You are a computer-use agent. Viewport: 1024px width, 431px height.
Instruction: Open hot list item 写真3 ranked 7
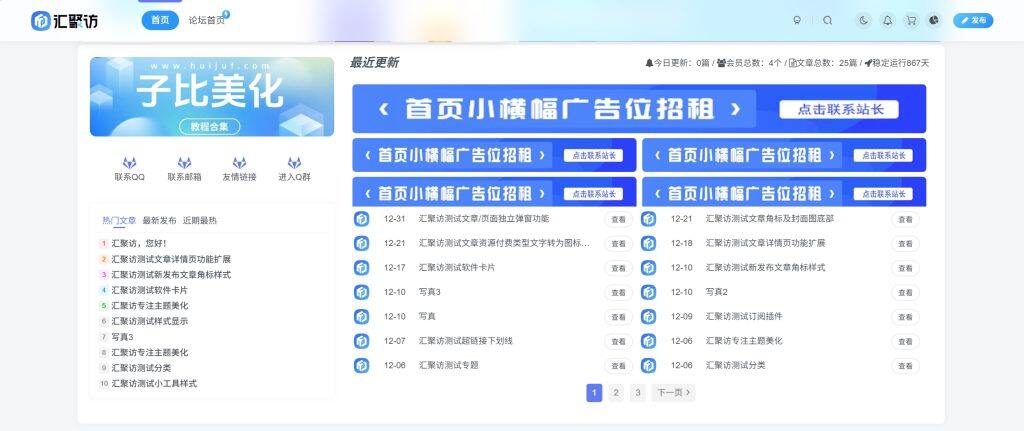[x=122, y=337]
